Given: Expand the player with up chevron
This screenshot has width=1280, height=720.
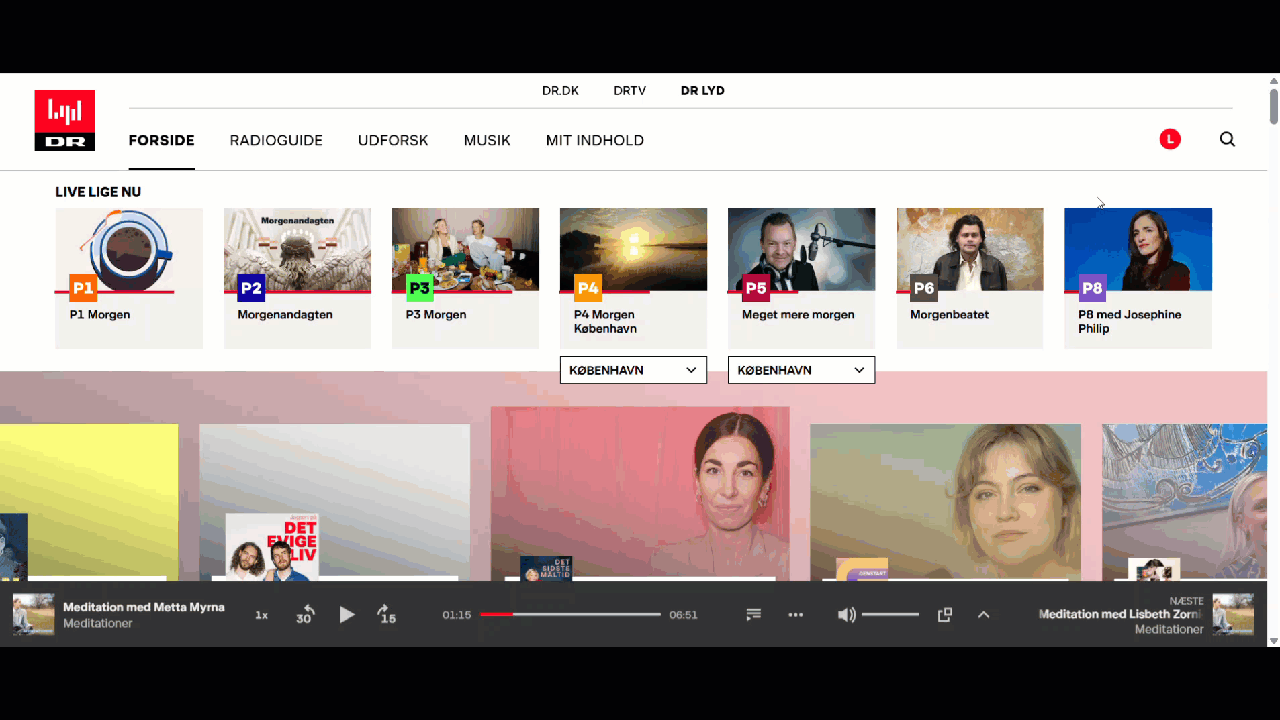Looking at the screenshot, I should (x=983, y=615).
